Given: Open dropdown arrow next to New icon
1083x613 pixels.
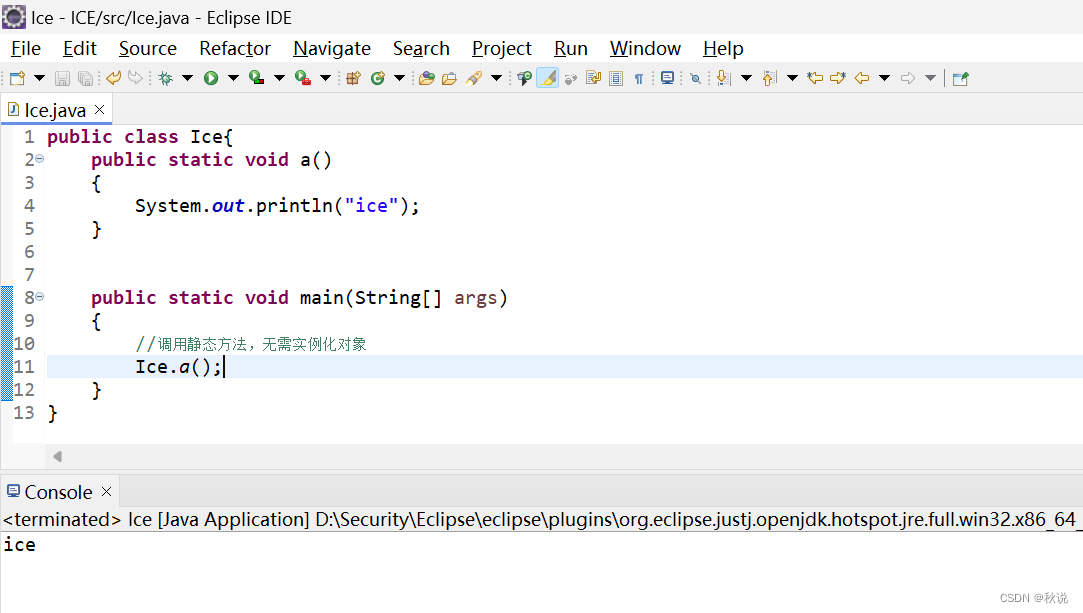Looking at the screenshot, I should tap(39, 78).
